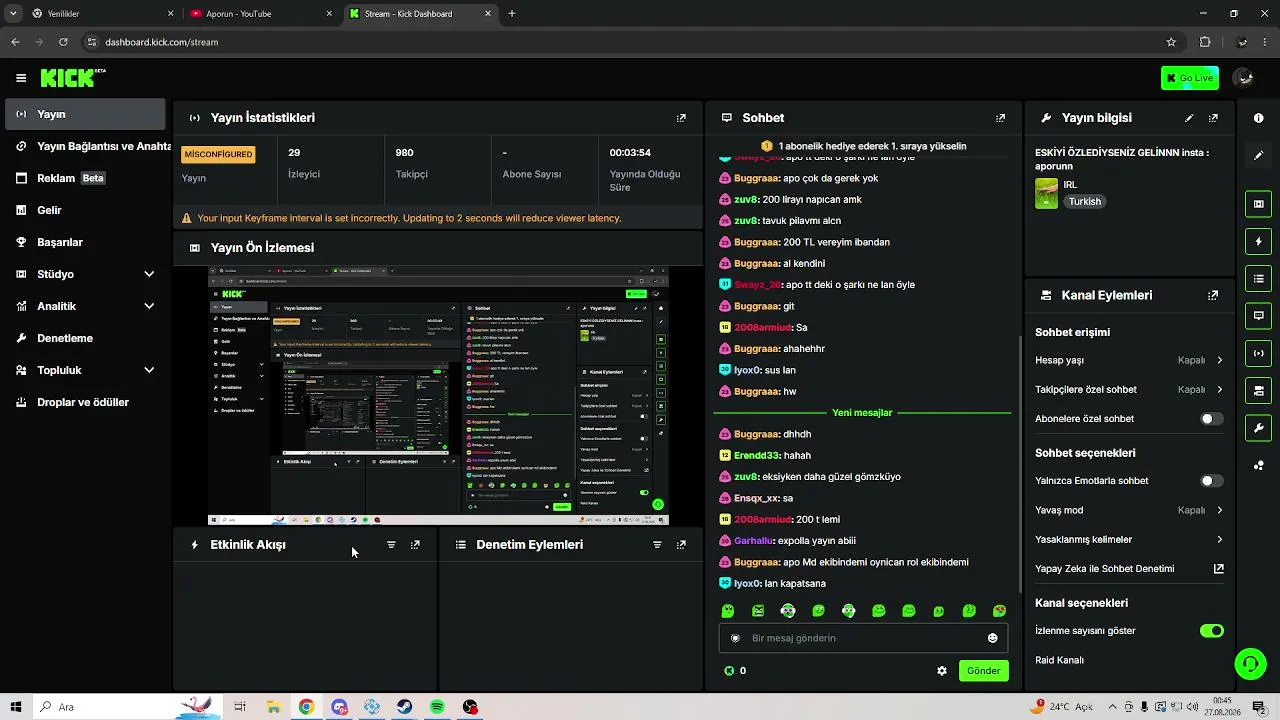
Task: Toggle lightning activity feed widget in right rail
Action: [1258, 241]
